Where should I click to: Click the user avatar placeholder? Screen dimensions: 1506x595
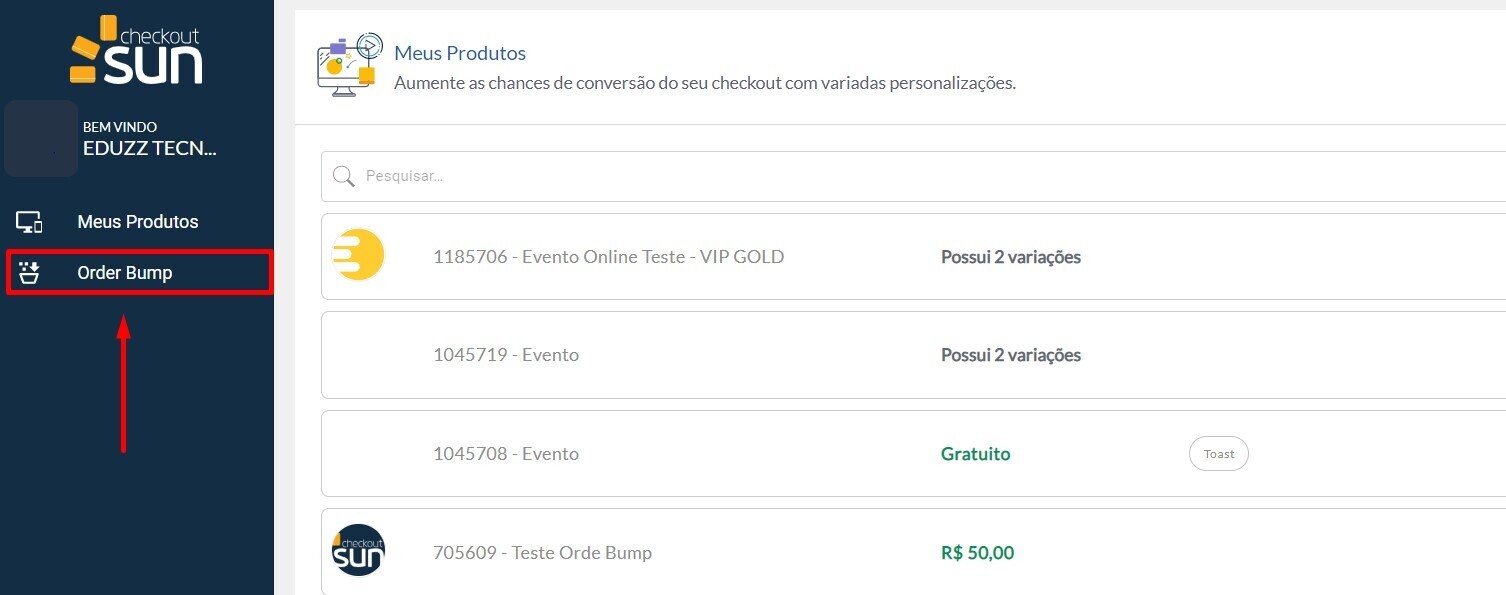(41, 138)
